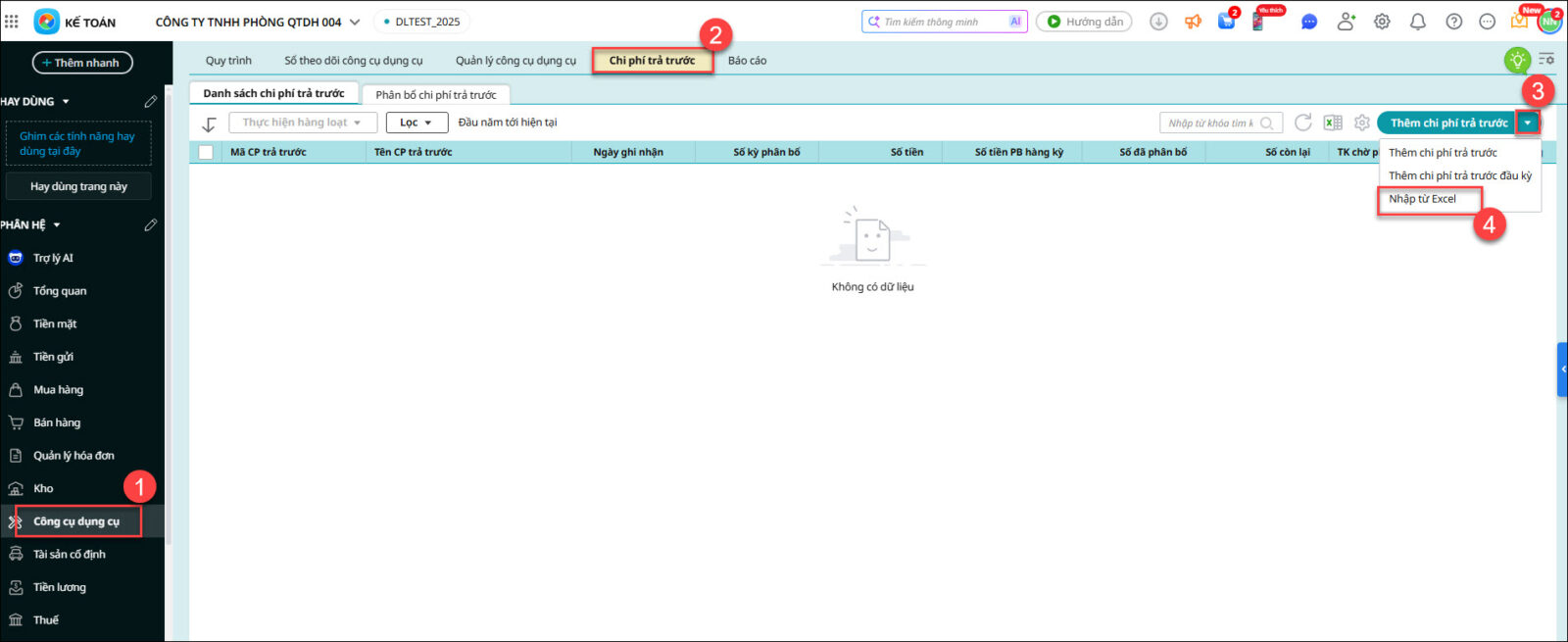Select Nhập từ Excel menu option
This screenshot has height=642, width=1568.
tap(1422, 199)
